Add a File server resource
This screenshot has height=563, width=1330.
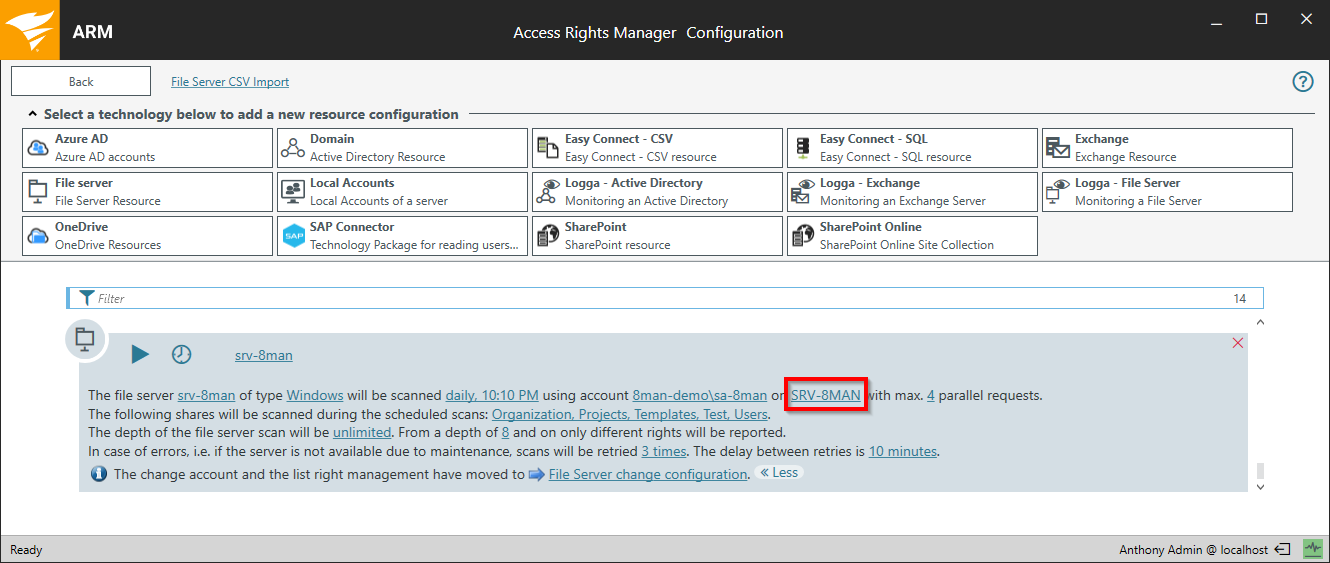(x=147, y=192)
